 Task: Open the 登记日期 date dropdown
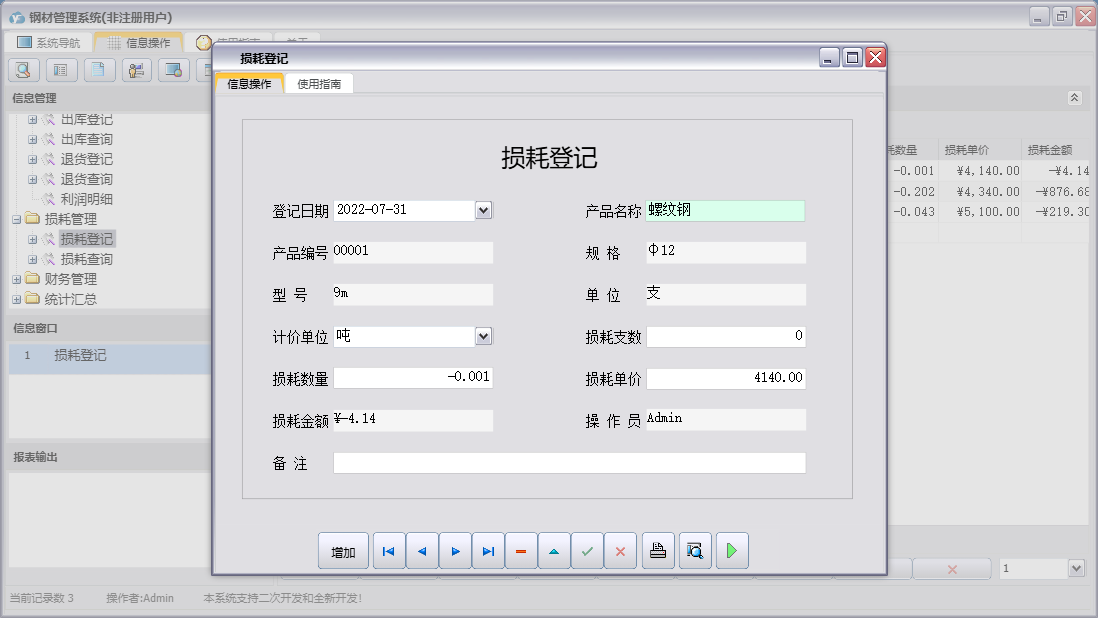(484, 210)
